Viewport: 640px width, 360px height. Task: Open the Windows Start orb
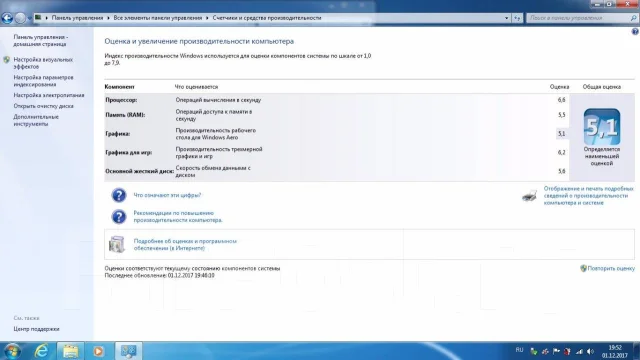(12, 351)
